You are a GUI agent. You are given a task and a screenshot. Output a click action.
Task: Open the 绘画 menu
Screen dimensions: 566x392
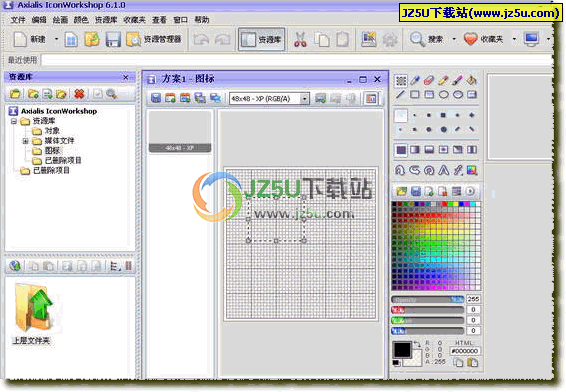60,20
